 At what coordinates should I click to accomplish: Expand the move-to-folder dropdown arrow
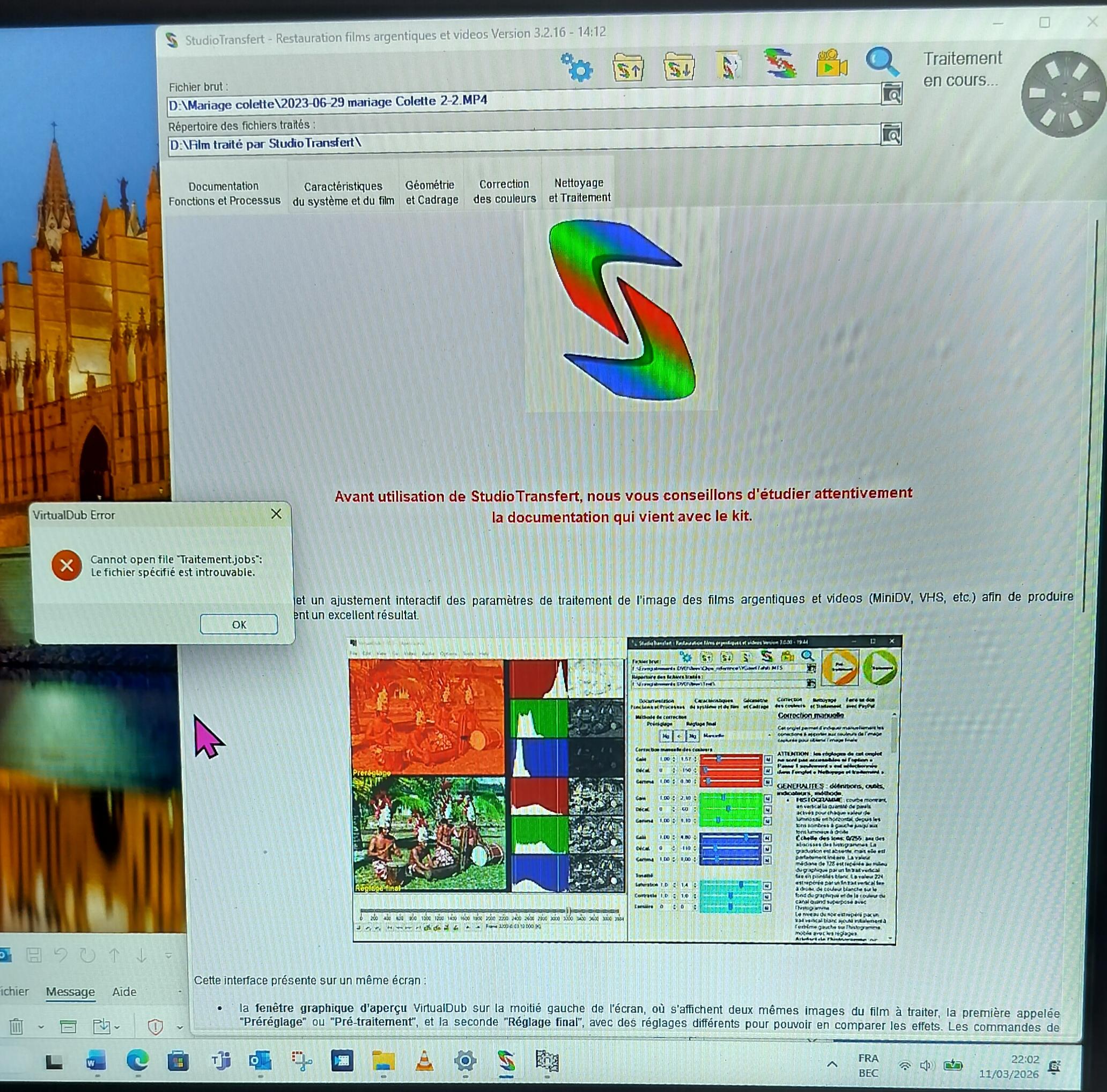[117, 1027]
